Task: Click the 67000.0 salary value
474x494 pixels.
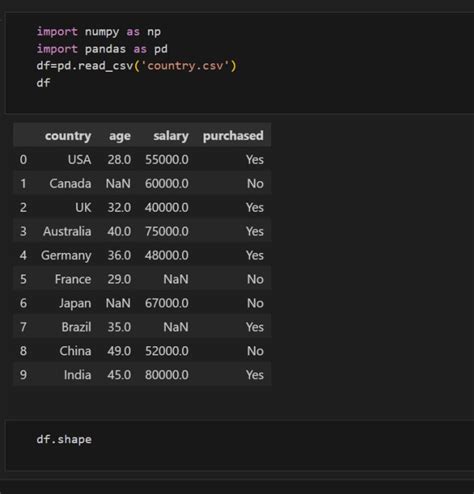Action: point(167,303)
